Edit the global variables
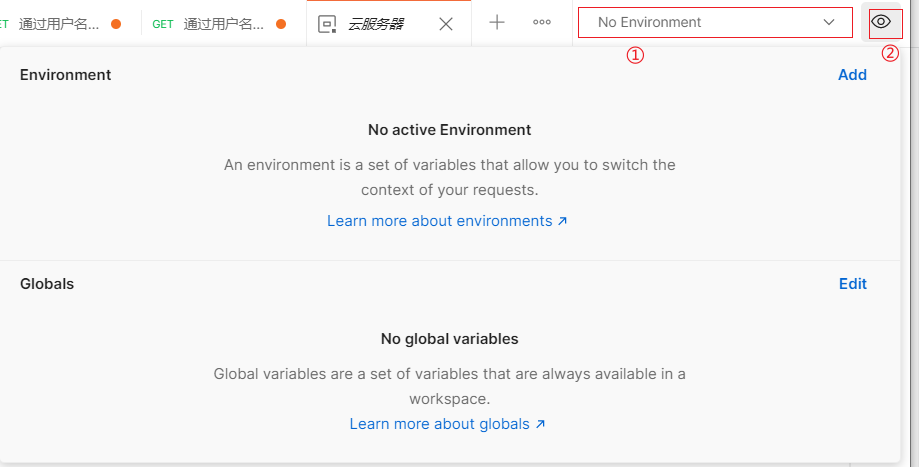The width and height of the screenshot is (919, 467). click(x=853, y=284)
